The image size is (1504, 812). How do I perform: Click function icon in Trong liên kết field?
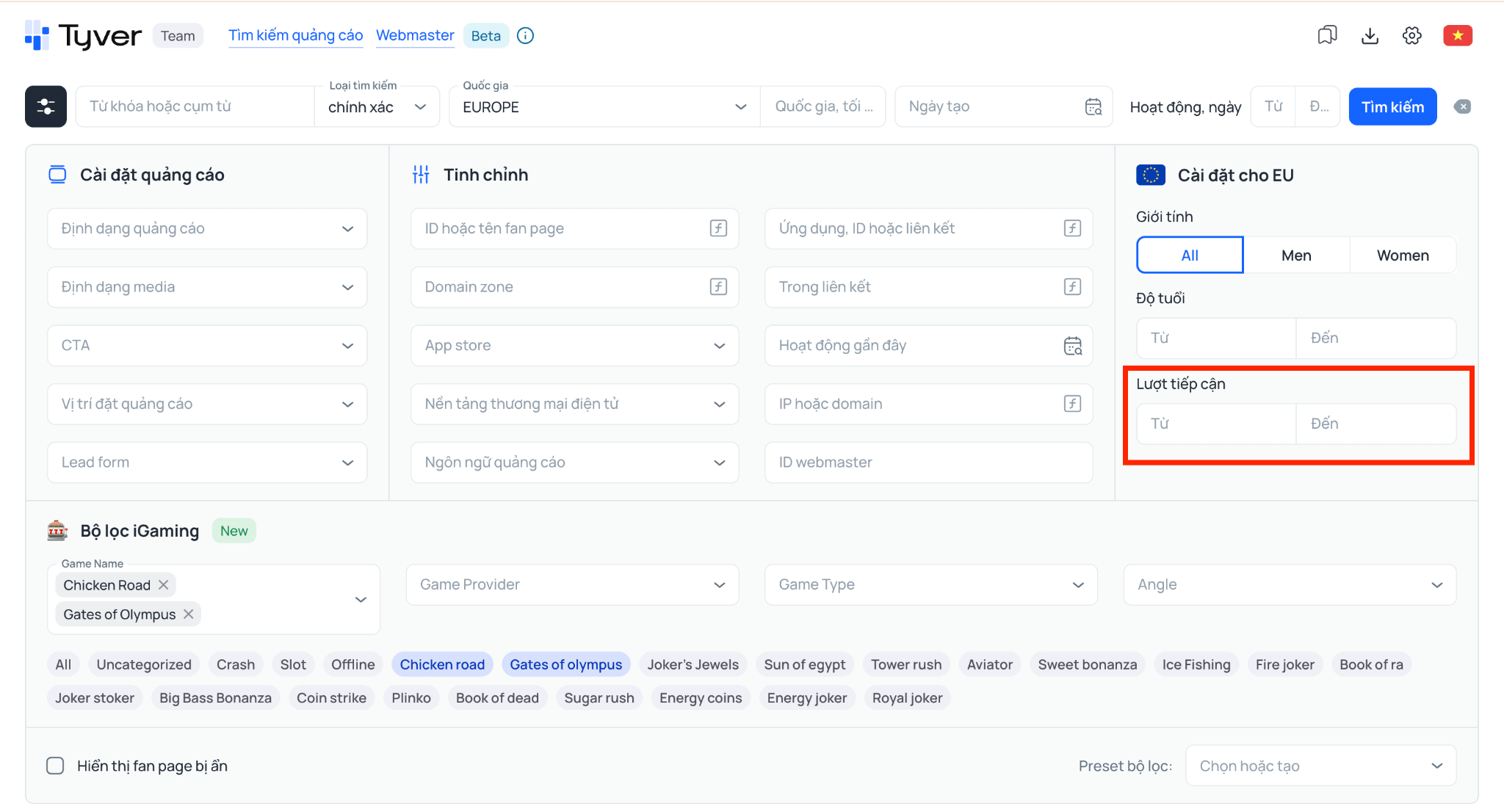click(x=1072, y=286)
